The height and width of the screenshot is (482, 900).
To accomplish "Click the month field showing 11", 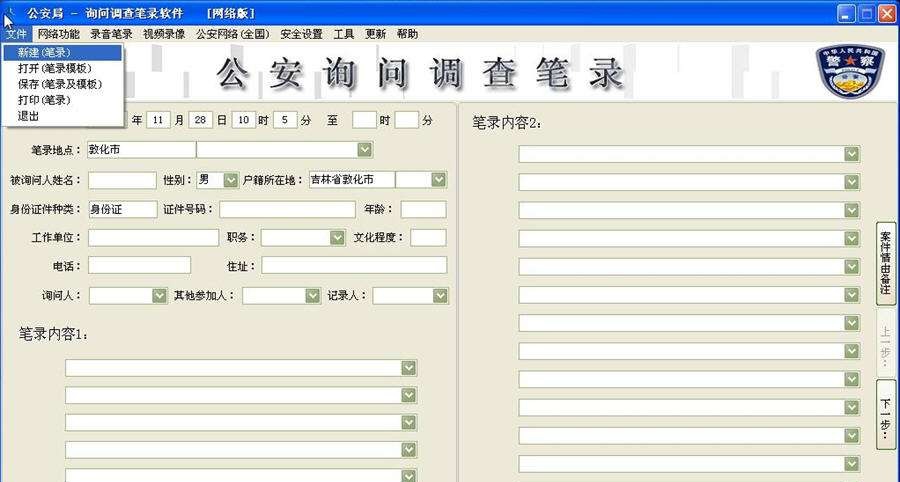I will (x=158, y=120).
